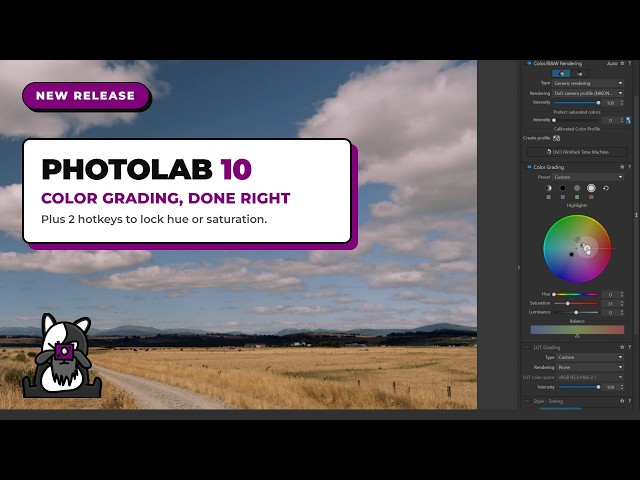This screenshot has width=640, height=480.
Task: Click the rainbow Hue slider
Action: click(576, 294)
